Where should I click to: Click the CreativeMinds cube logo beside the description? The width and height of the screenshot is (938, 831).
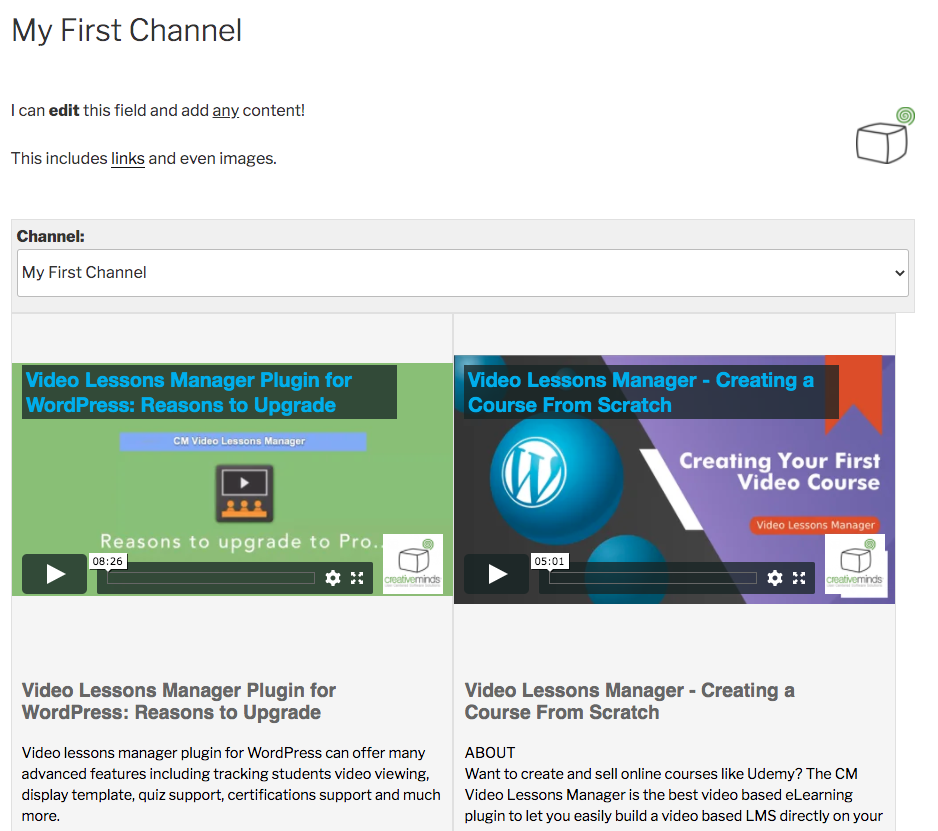click(884, 136)
